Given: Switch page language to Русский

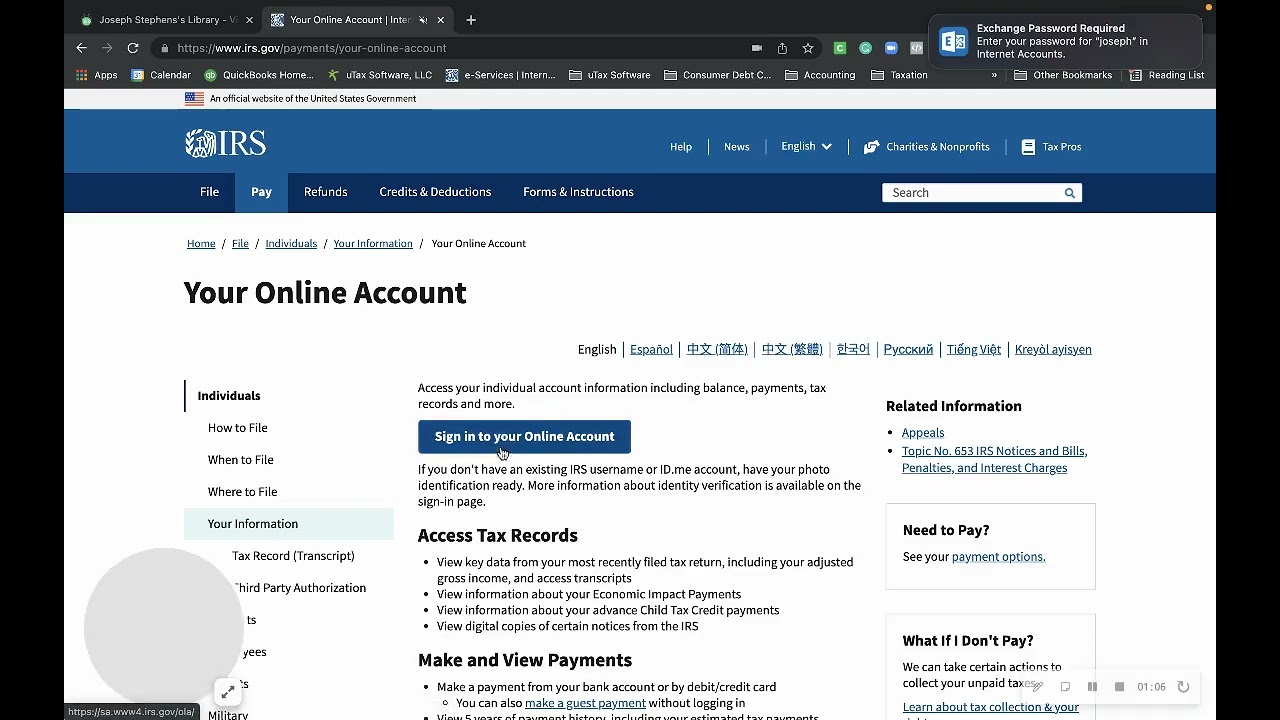Looking at the screenshot, I should [908, 350].
